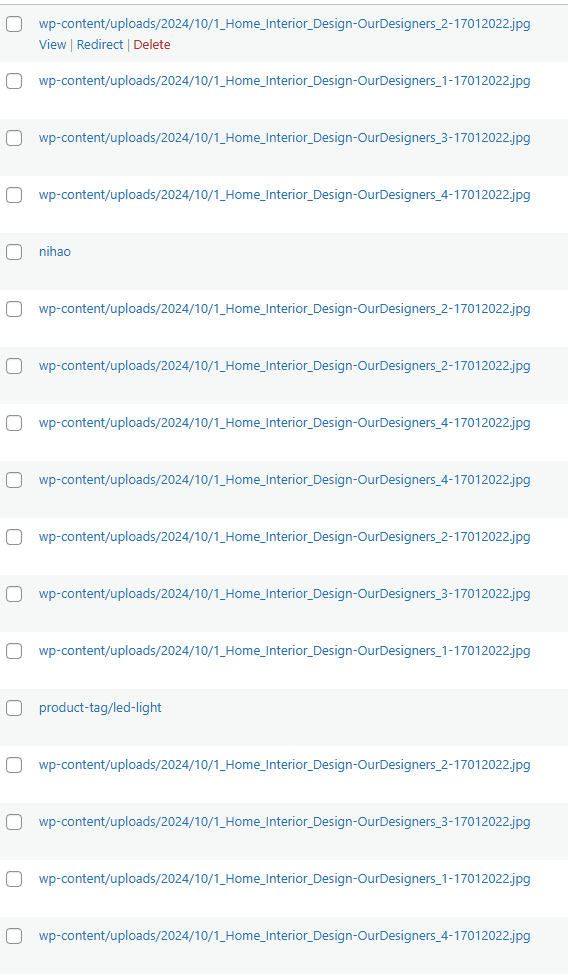Screen dimensions: 568x976
Task: Check the topmost OurDesigners_1 row checkbox
Action: 14,82
